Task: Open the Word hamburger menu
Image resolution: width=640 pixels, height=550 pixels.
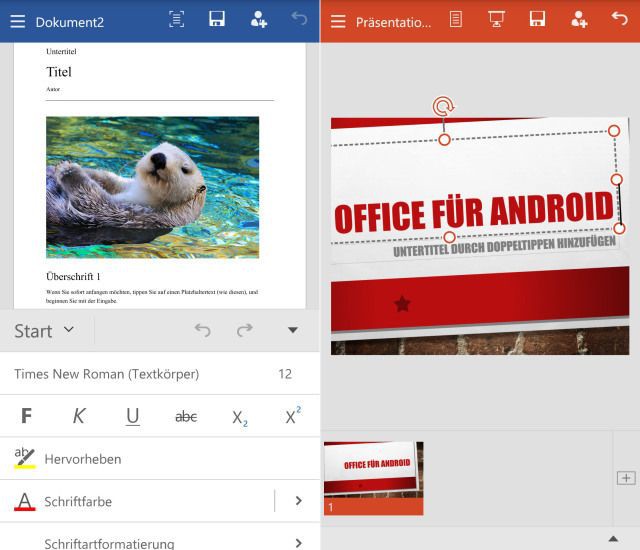Action: click(18, 21)
